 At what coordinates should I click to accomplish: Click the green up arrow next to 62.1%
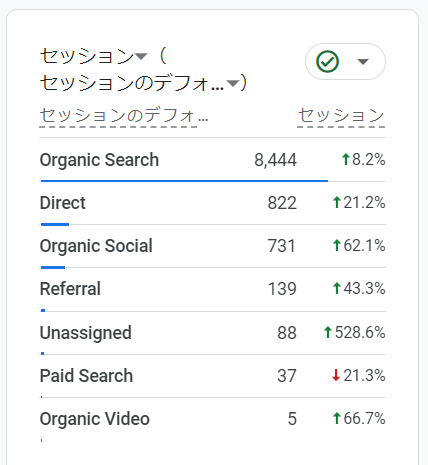[x=337, y=245]
